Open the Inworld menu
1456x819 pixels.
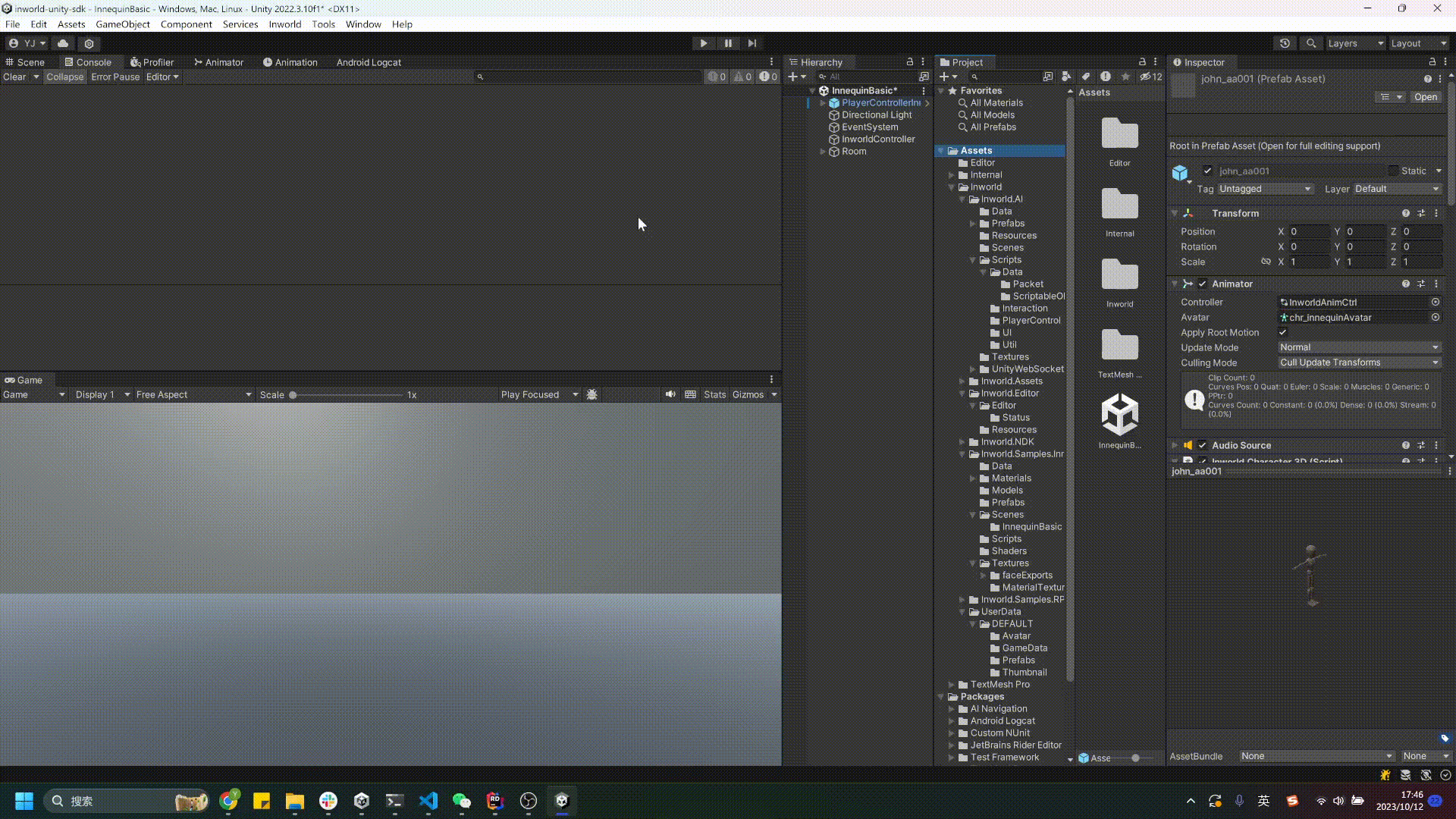coord(285,24)
